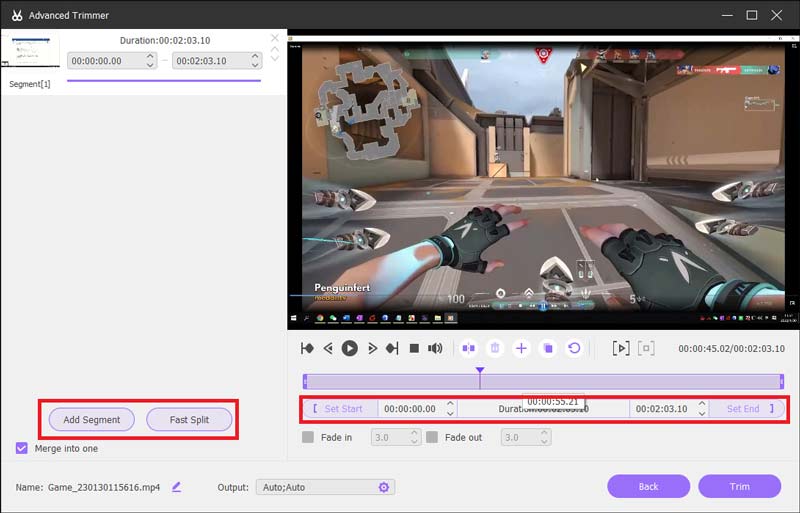The width and height of the screenshot is (800, 513).
Task: Click the Advanced Trimmer app logo icon
Action: pos(17,15)
